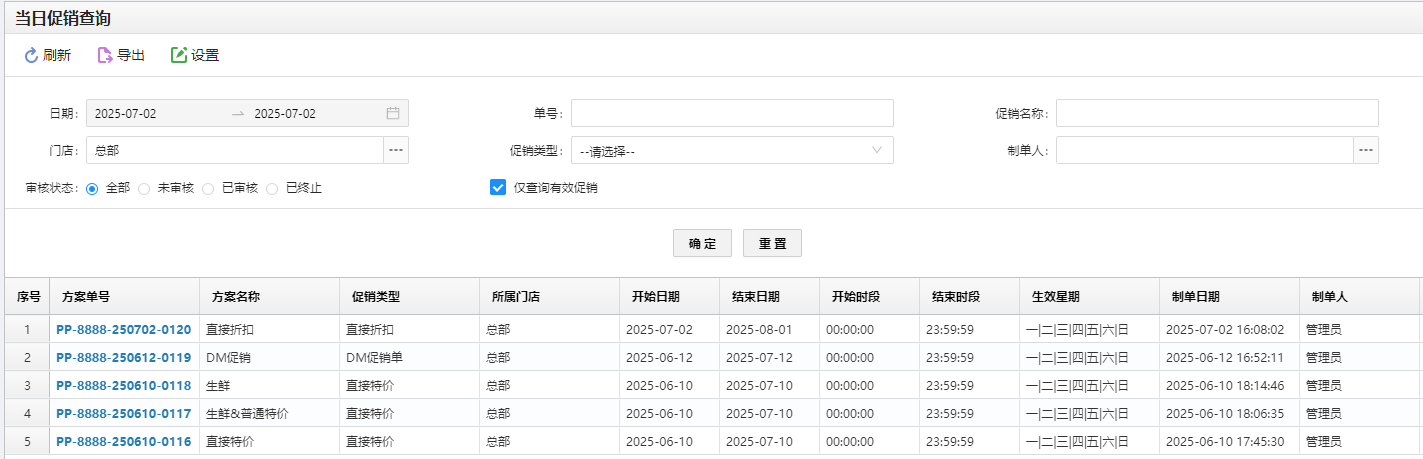Click the 刷新 refresh icon
Viewport: 1423px width, 459px height.
(31, 56)
